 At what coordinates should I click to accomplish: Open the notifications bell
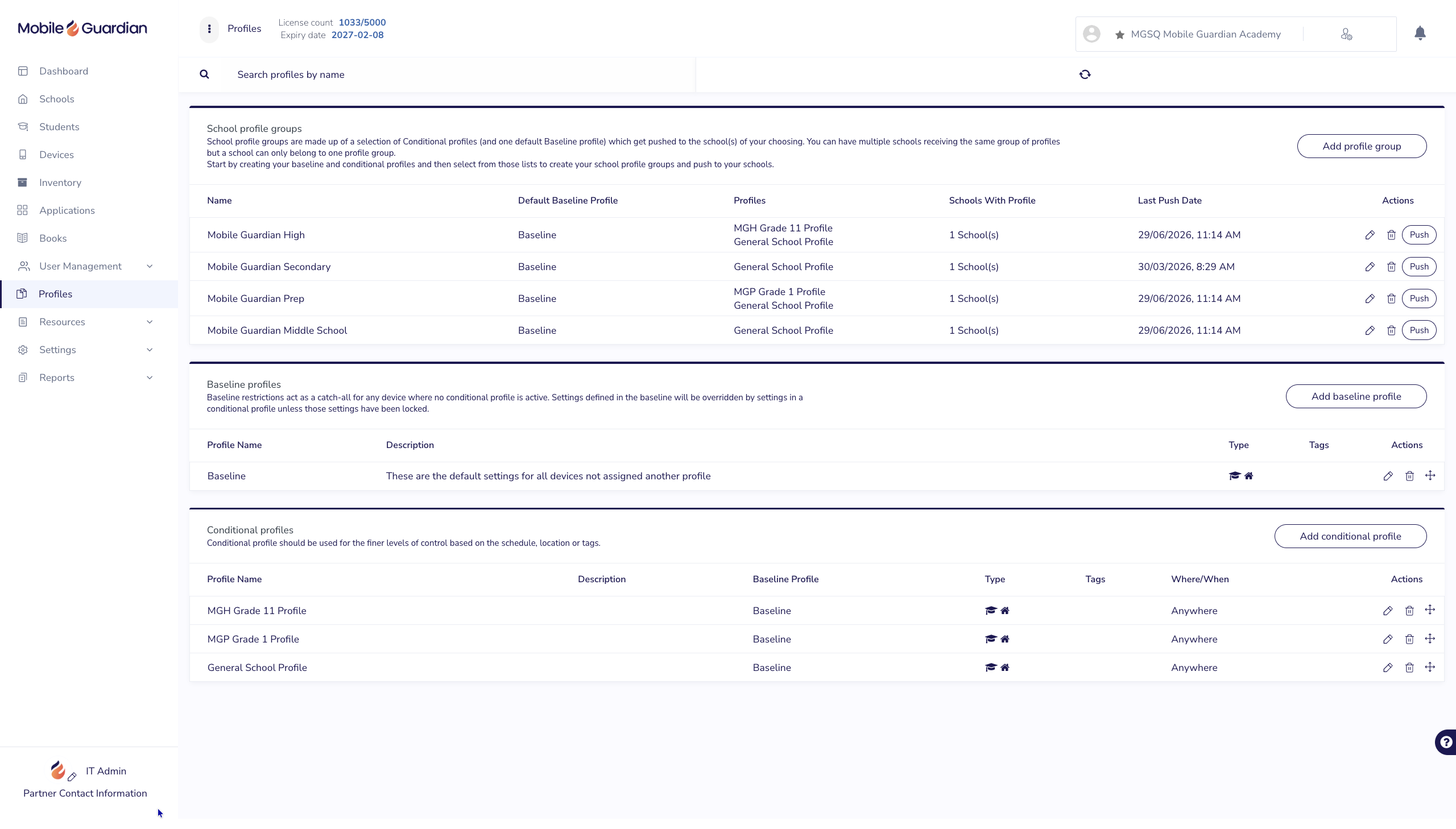click(1420, 34)
